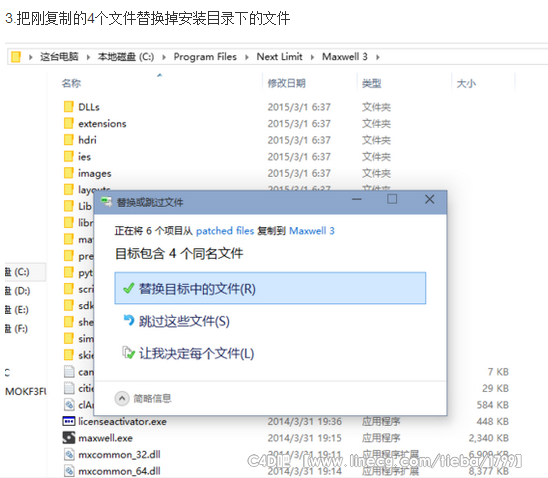The width and height of the screenshot is (548, 478).
Task: Go to Next Limit breadcrumb
Action: (280, 57)
